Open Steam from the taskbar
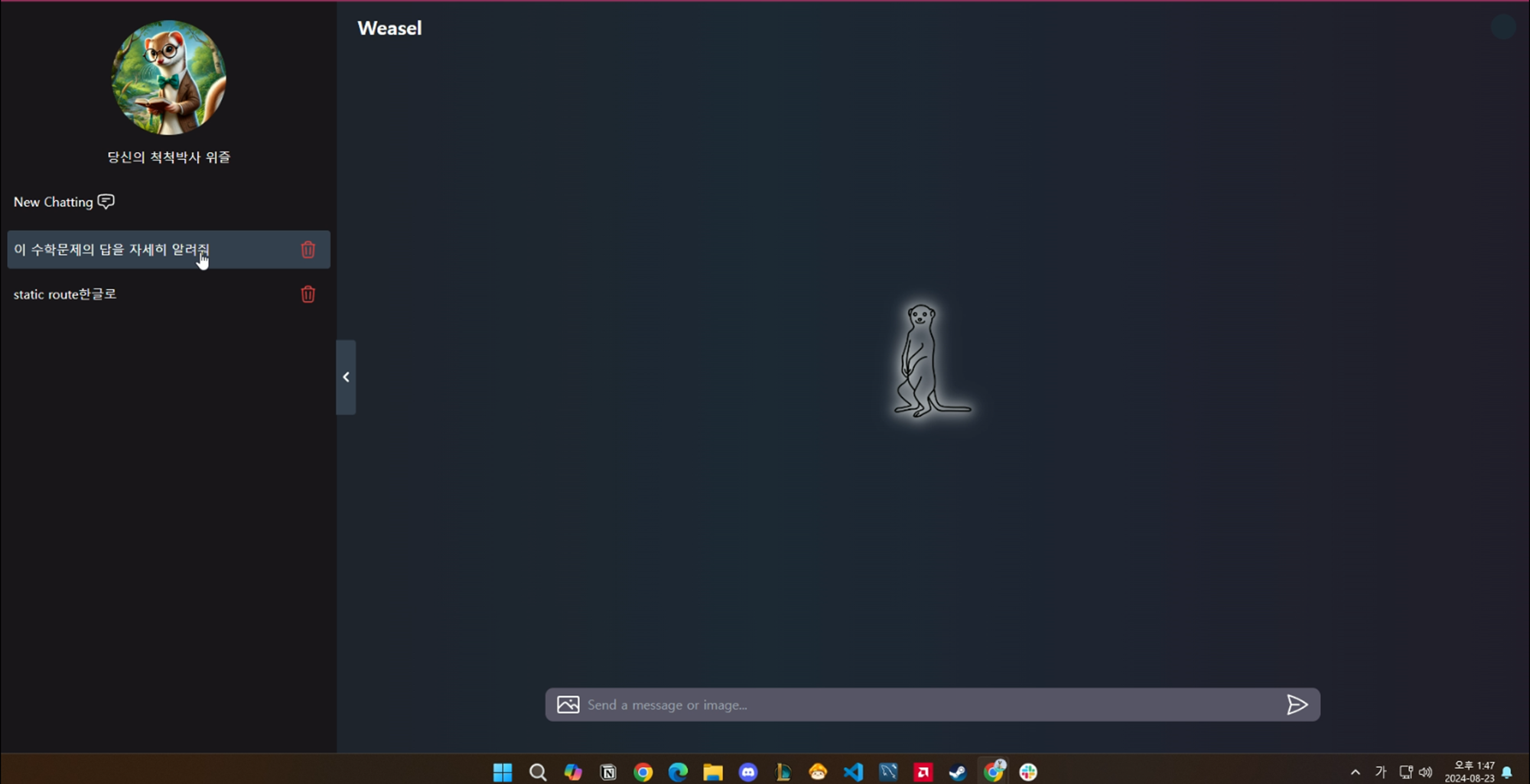This screenshot has width=1530, height=784. [958, 772]
